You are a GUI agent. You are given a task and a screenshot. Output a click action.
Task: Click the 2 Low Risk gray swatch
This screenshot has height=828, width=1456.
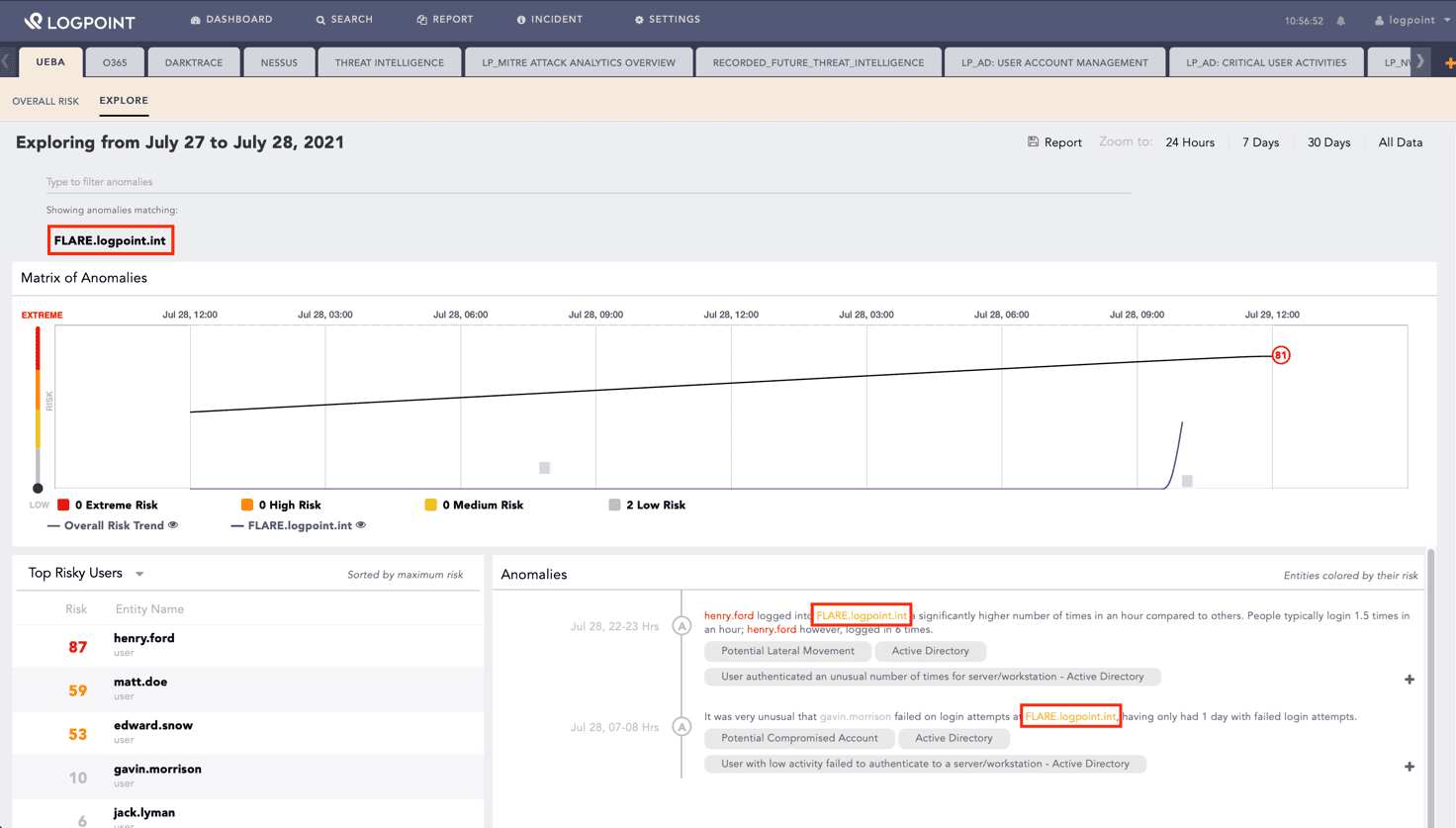tap(614, 505)
